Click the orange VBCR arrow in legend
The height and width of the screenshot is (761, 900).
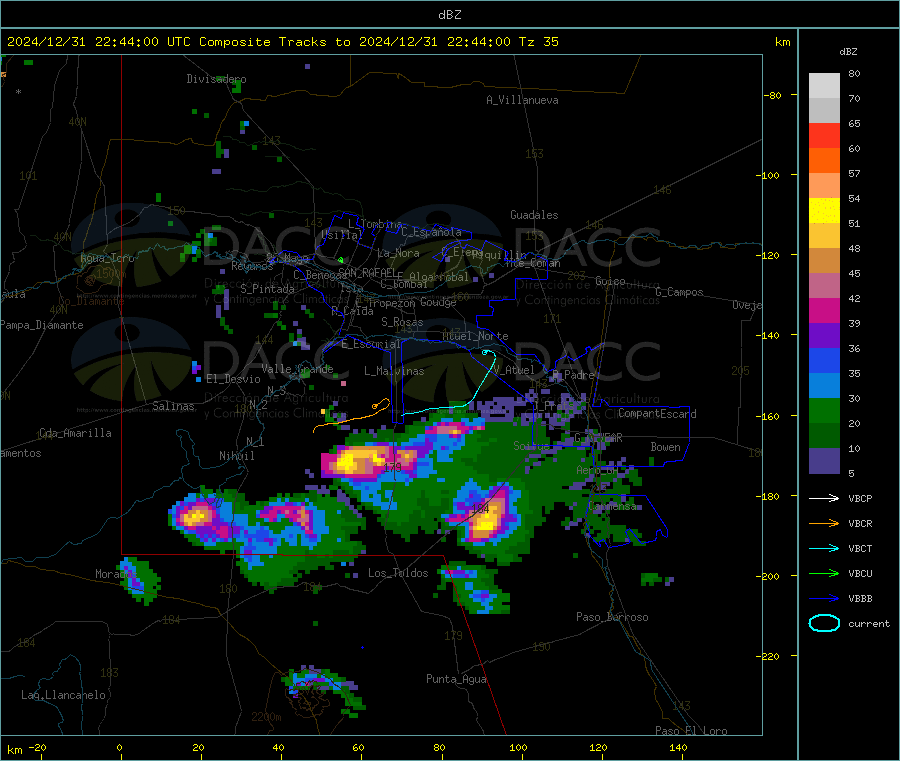(824, 523)
